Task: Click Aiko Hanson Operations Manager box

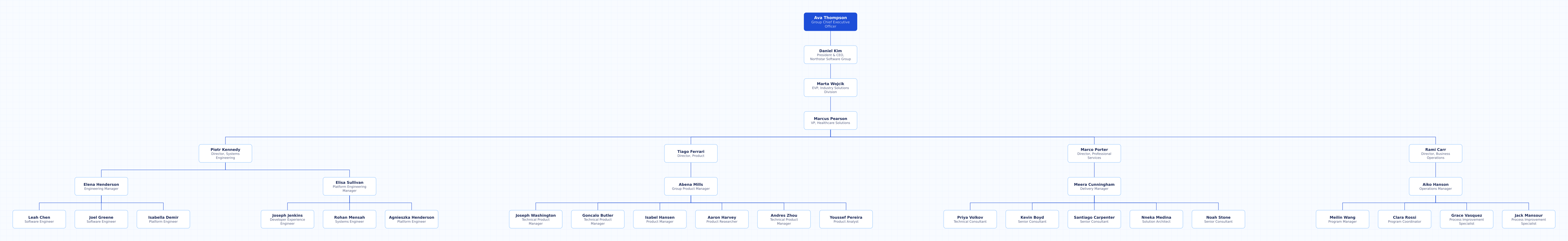Action: click(1435, 186)
